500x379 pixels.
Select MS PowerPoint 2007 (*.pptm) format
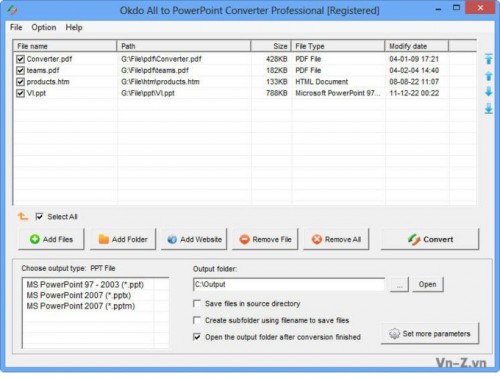pos(81,306)
